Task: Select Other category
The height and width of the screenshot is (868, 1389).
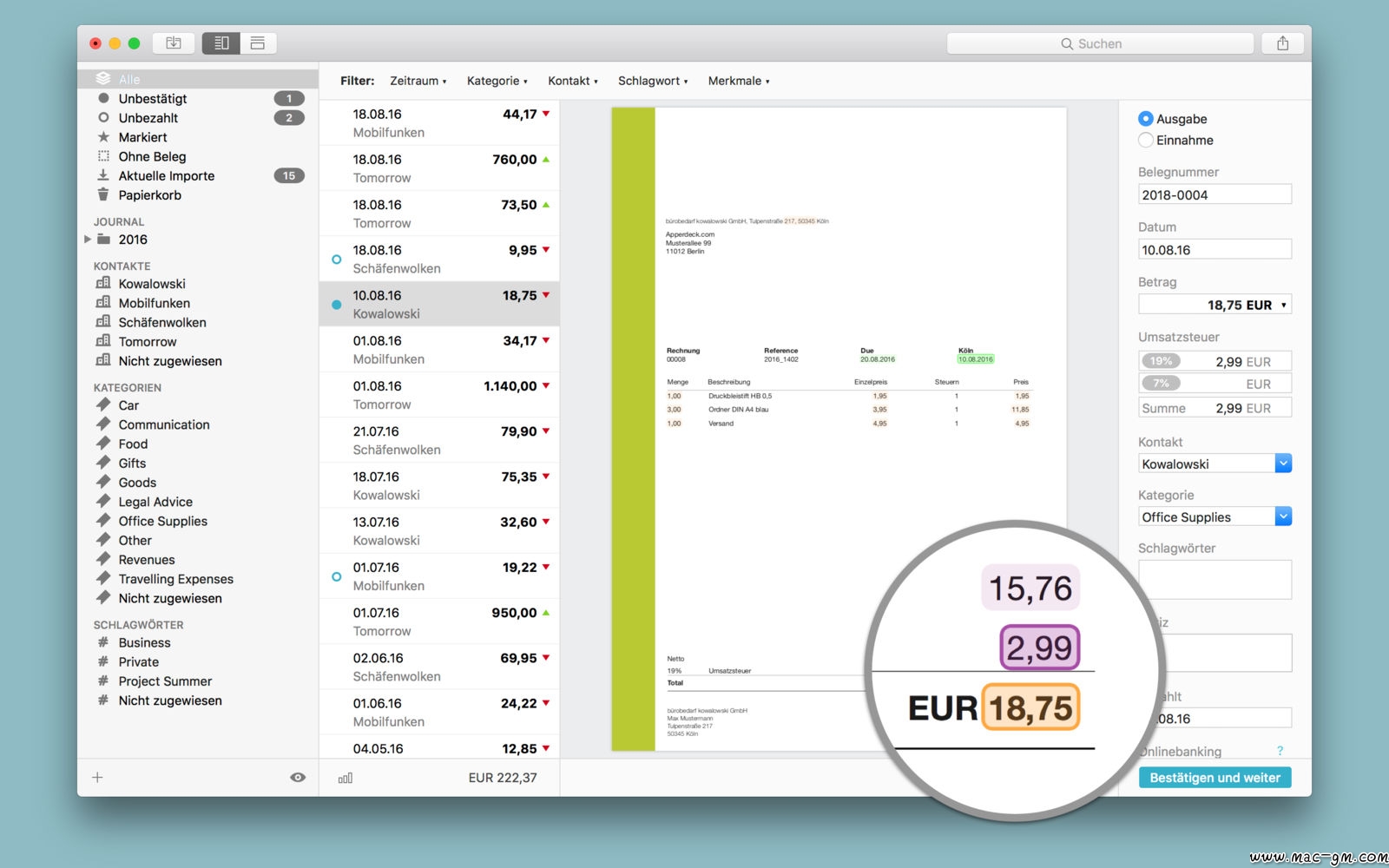Action: (x=199, y=540)
